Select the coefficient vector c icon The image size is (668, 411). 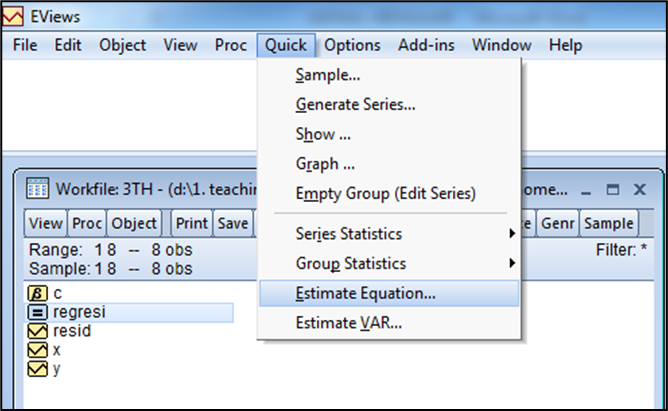tap(37, 293)
